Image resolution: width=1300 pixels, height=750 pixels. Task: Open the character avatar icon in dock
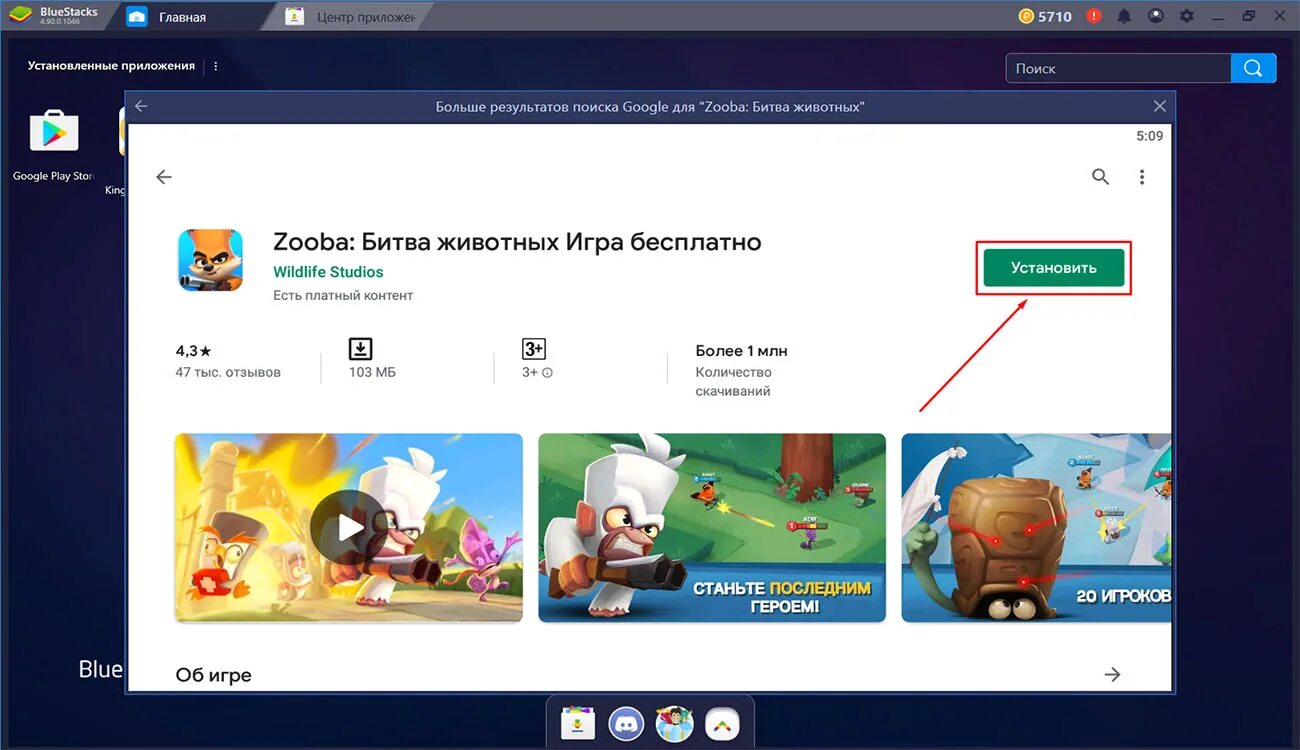[x=674, y=722]
